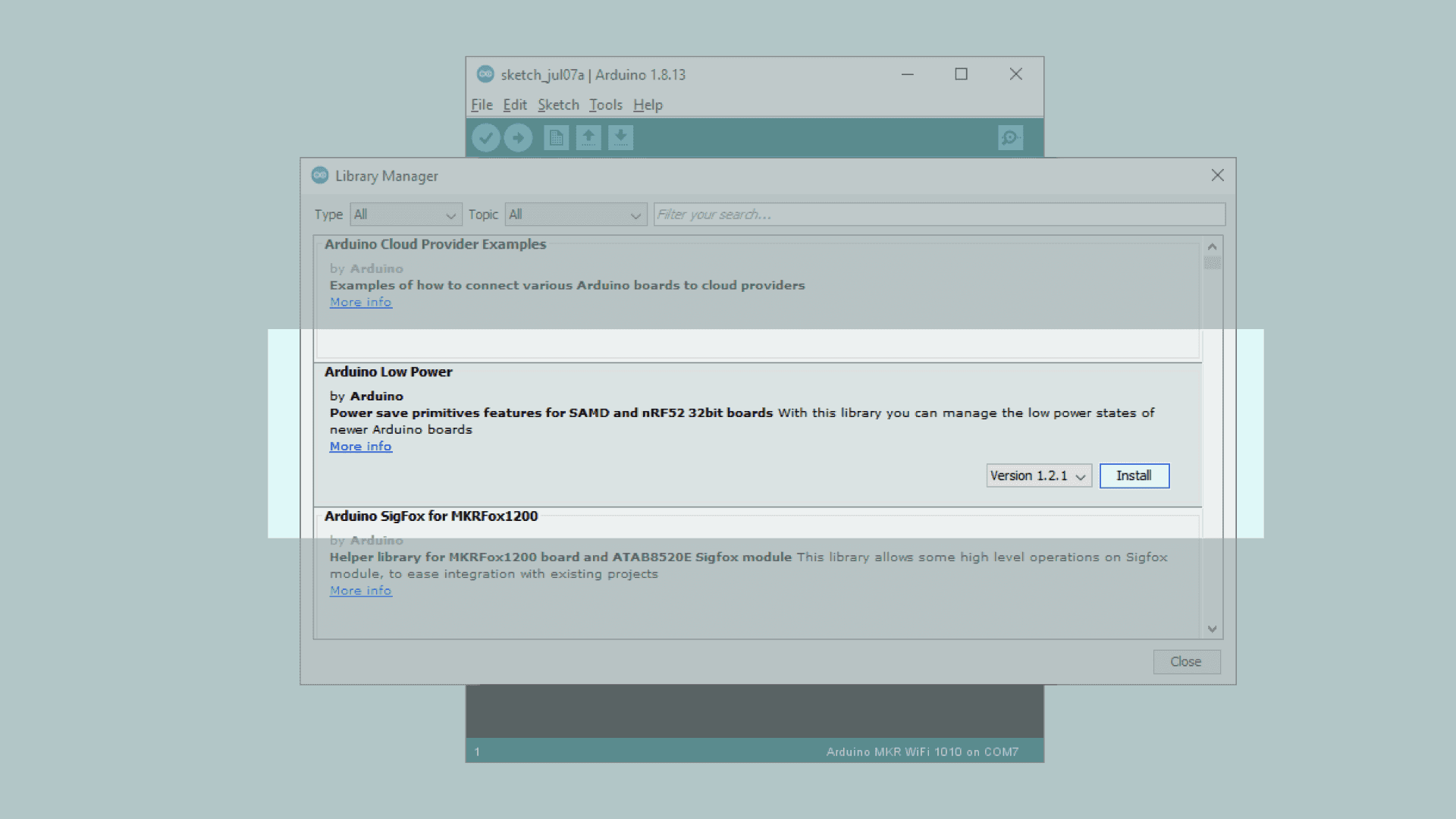Open the File menu
This screenshot has width=1456, height=819.
[x=481, y=105]
